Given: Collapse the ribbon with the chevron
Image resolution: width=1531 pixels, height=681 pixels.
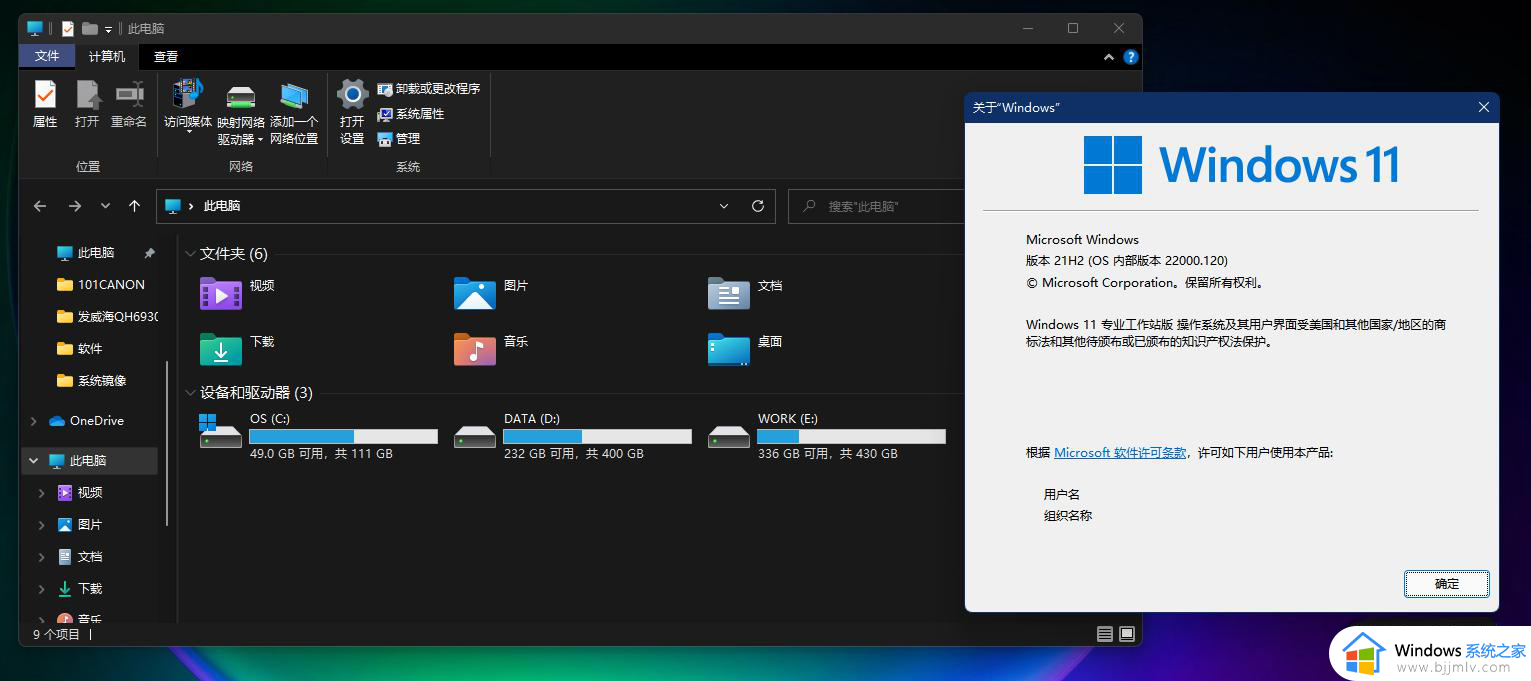Looking at the screenshot, I should (1109, 57).
